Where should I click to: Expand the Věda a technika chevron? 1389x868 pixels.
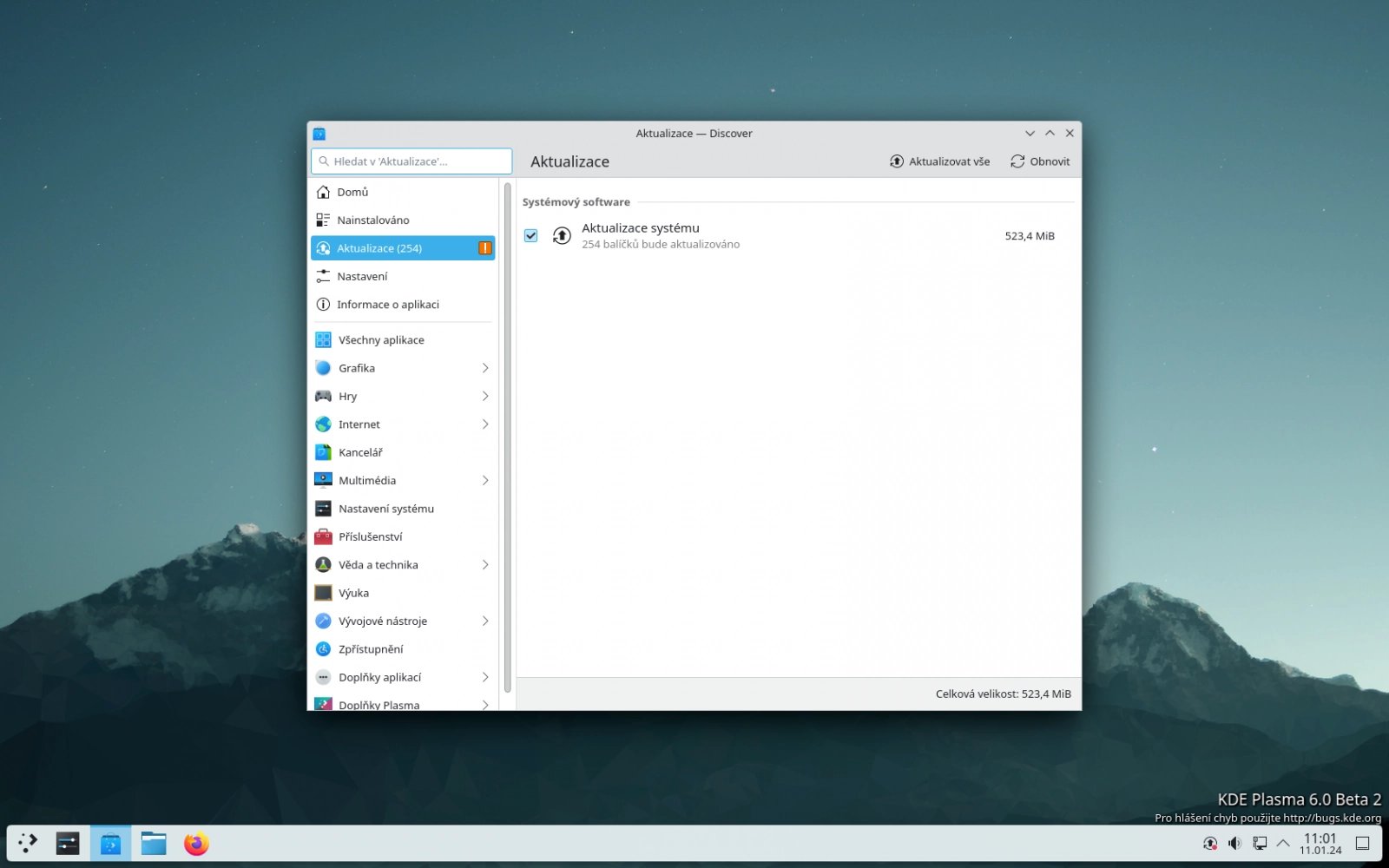point(485,565)
